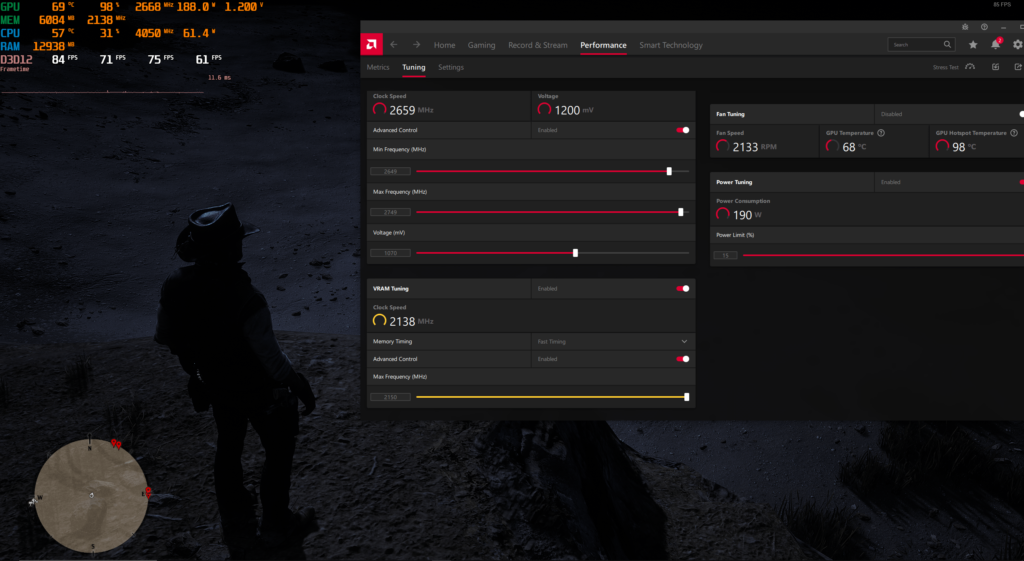The height and width of the screenshot is (561, 1024).
Task: Click overlay frametime 11.6 ms value
Action: tap(219, 78)
